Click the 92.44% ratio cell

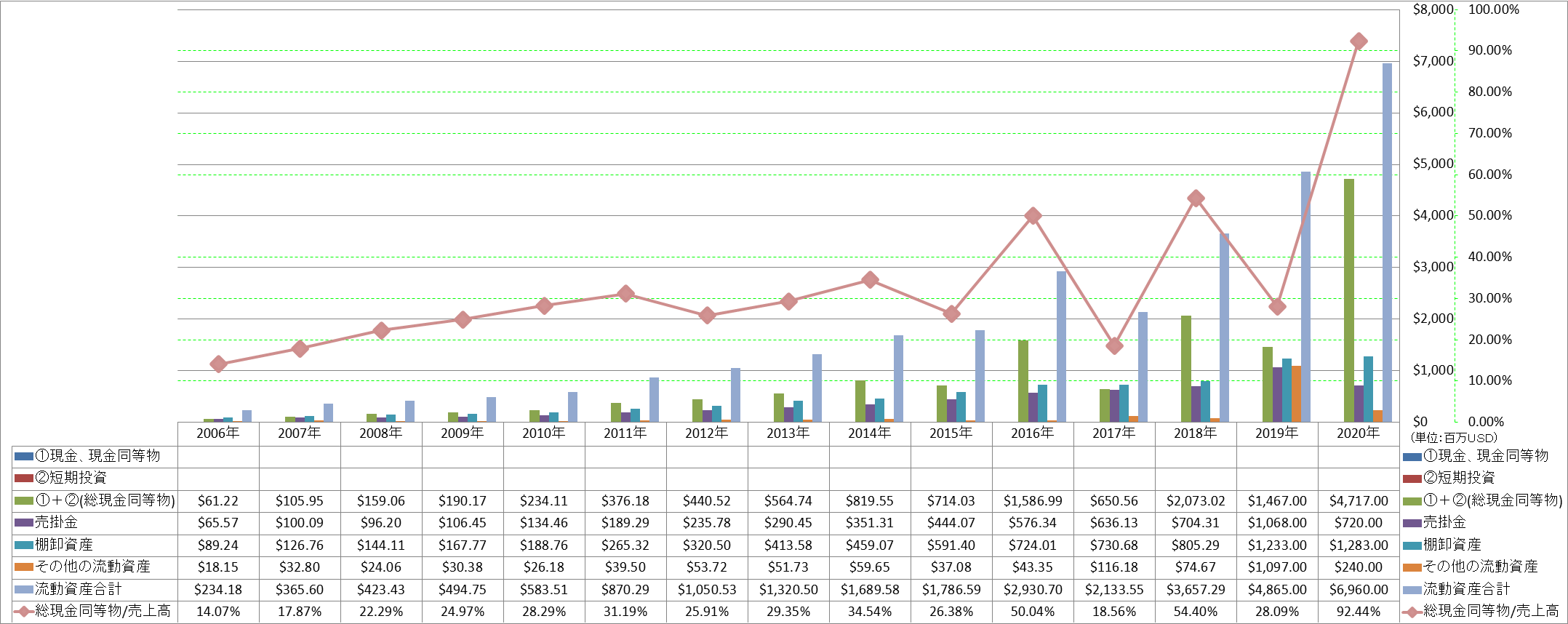pos(1359,612)
